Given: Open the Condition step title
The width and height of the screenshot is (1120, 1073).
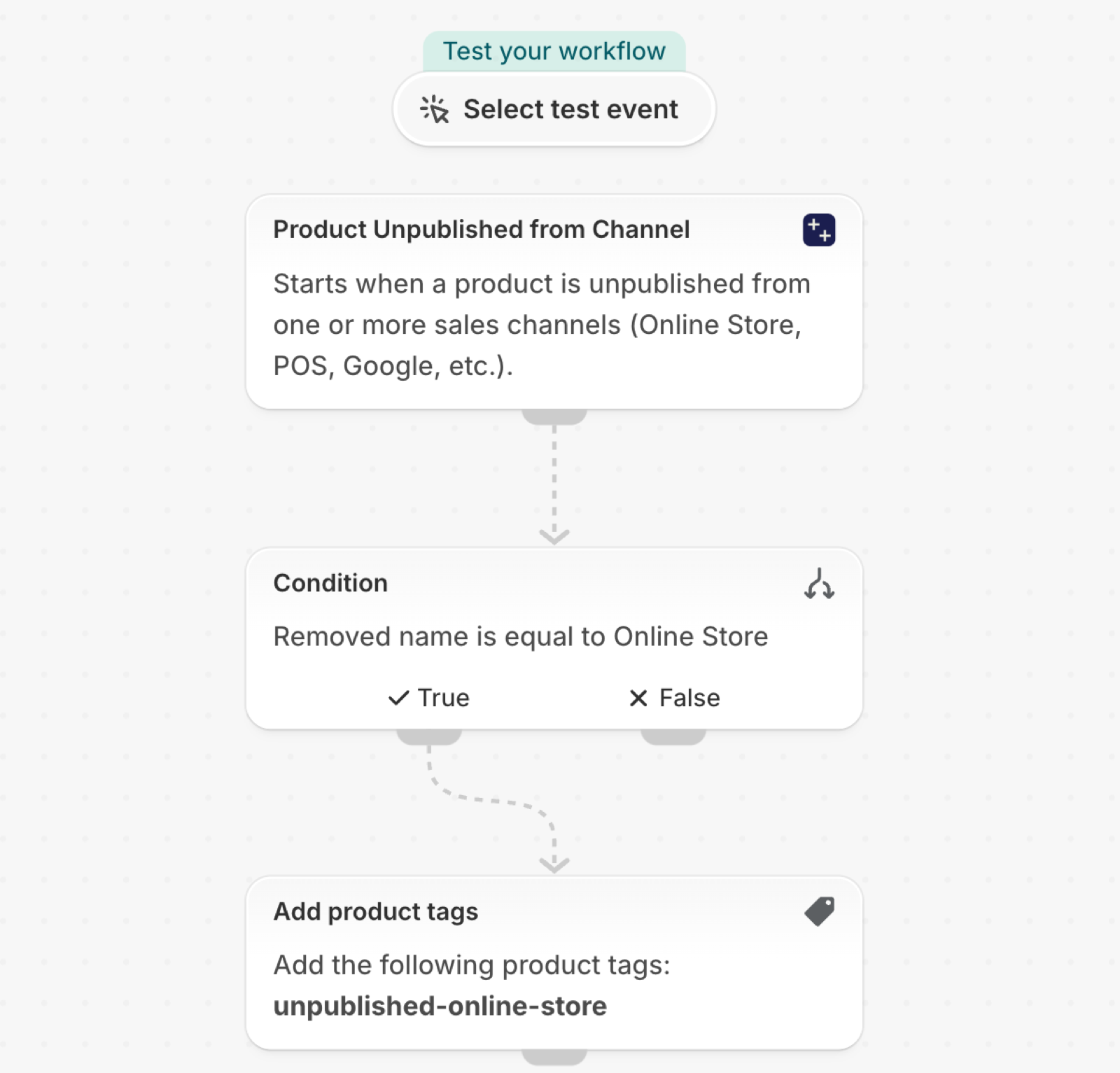Looking at the screenshot, I should coord(330,583).
